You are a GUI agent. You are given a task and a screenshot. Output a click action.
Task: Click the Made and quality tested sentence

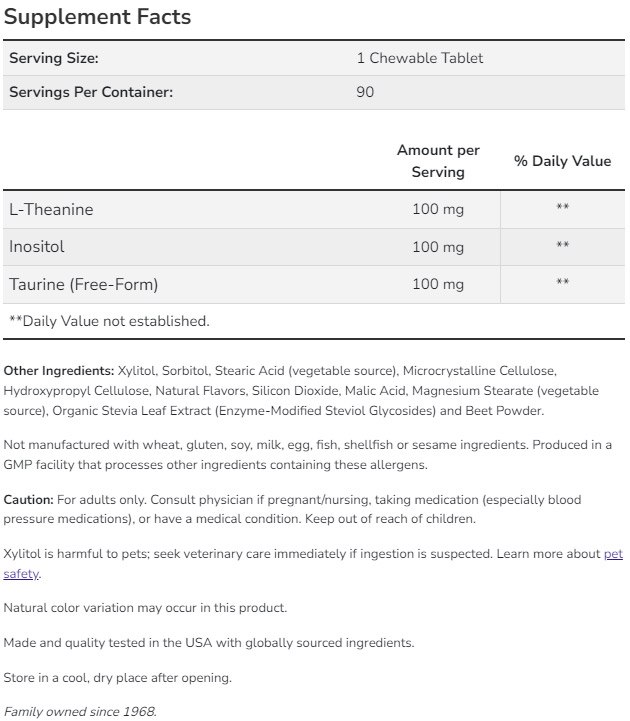click(x=208, y=642)
